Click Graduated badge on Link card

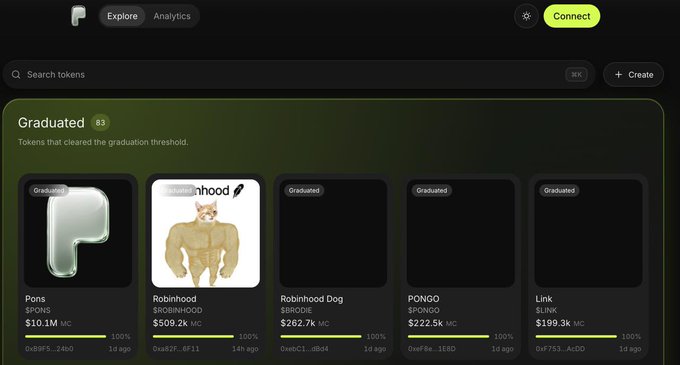[559, 190]
